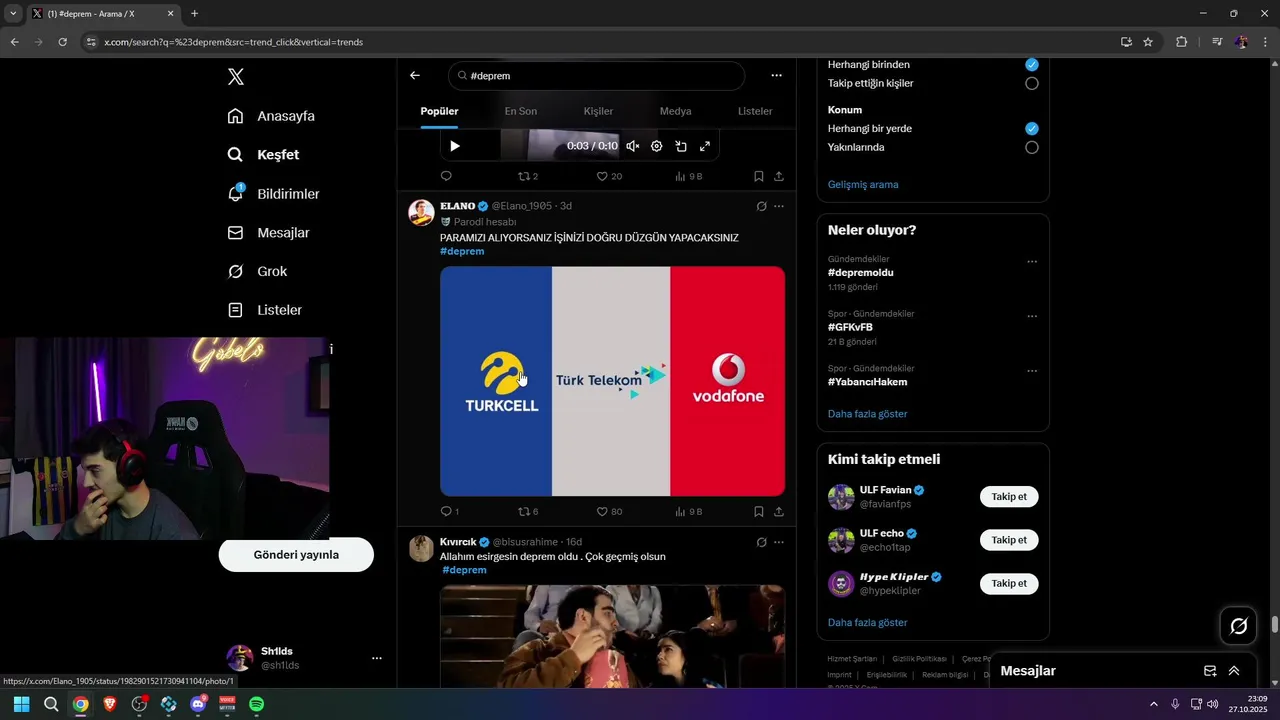Bookmark this page with star icon
This screenshot has height=720, width=1280.
[1148, 42]
